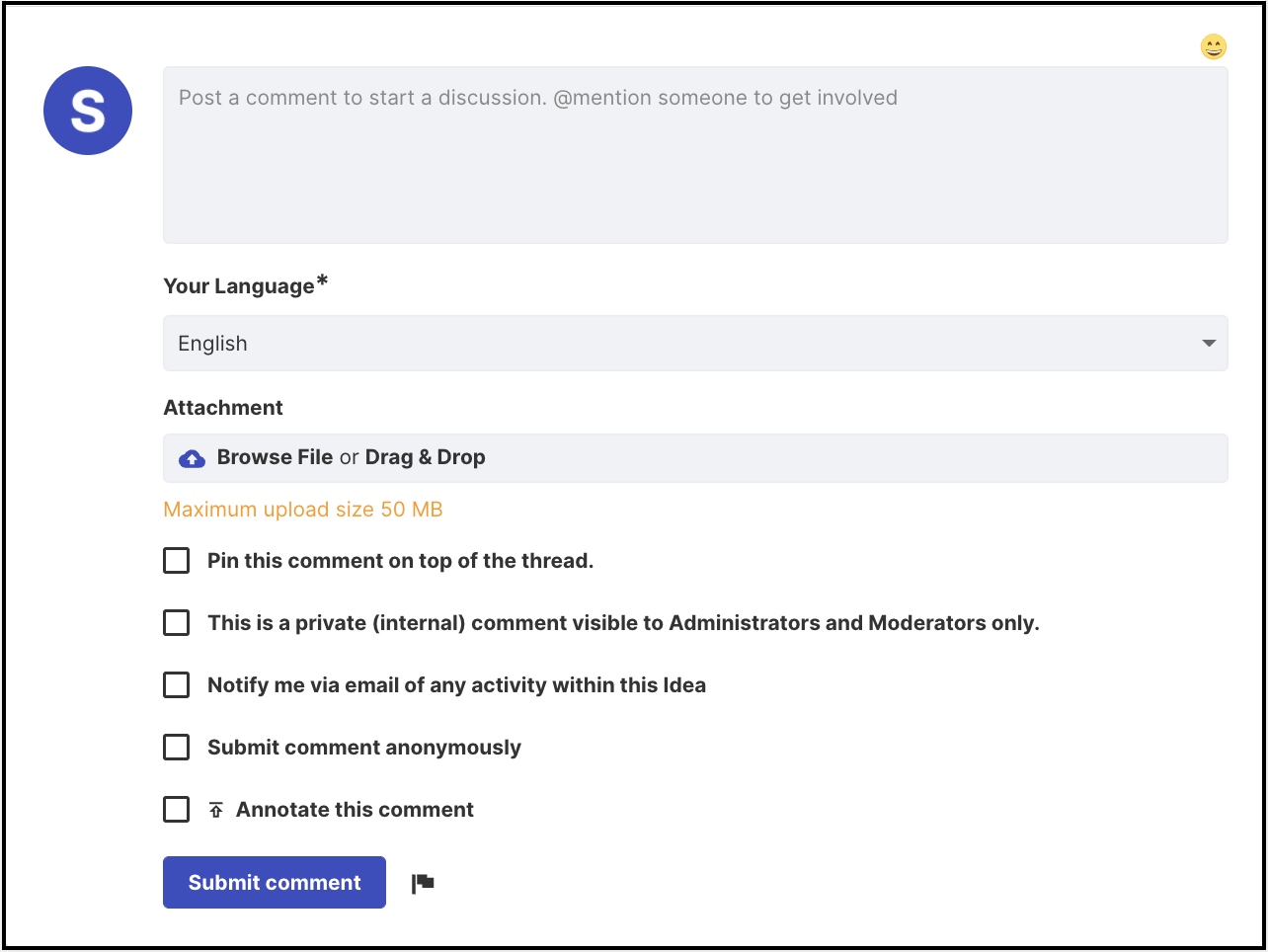Viewport: 1268px width, 952px height.
Task: Enable Notify me via email checkbox
Action: click(x=177, y=685)
